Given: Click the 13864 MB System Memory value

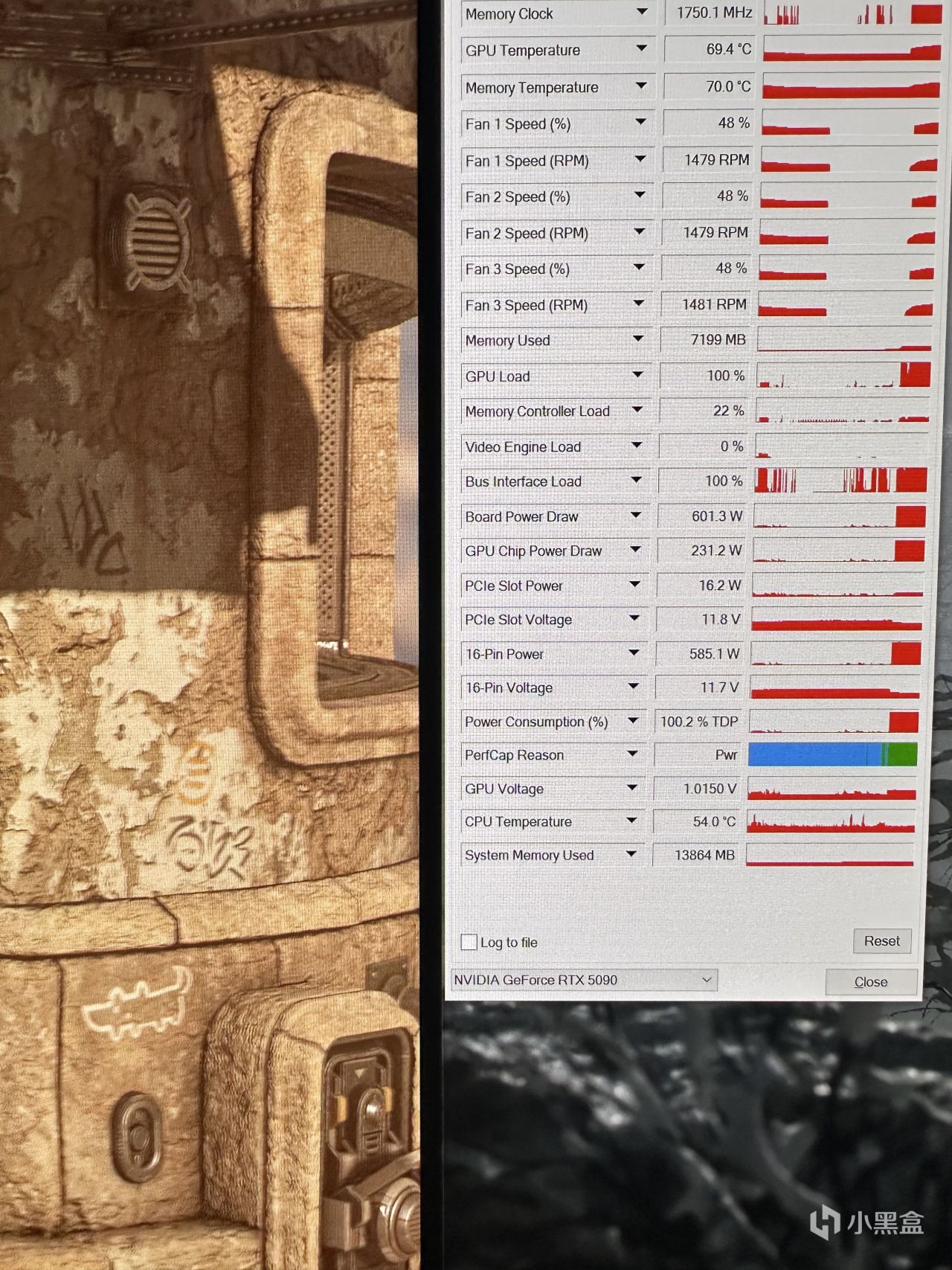Looking at the screenshot, I should coord(695,855).
